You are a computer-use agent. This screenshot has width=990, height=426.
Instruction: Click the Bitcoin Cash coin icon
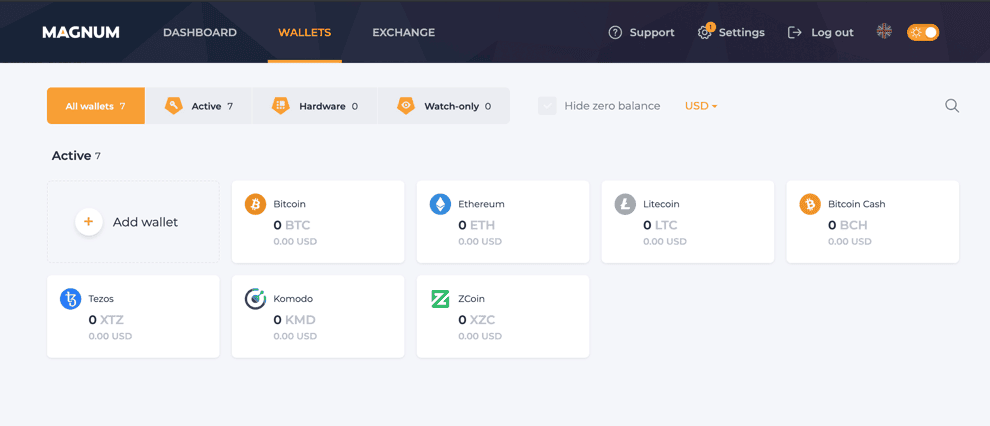[810, 204]
